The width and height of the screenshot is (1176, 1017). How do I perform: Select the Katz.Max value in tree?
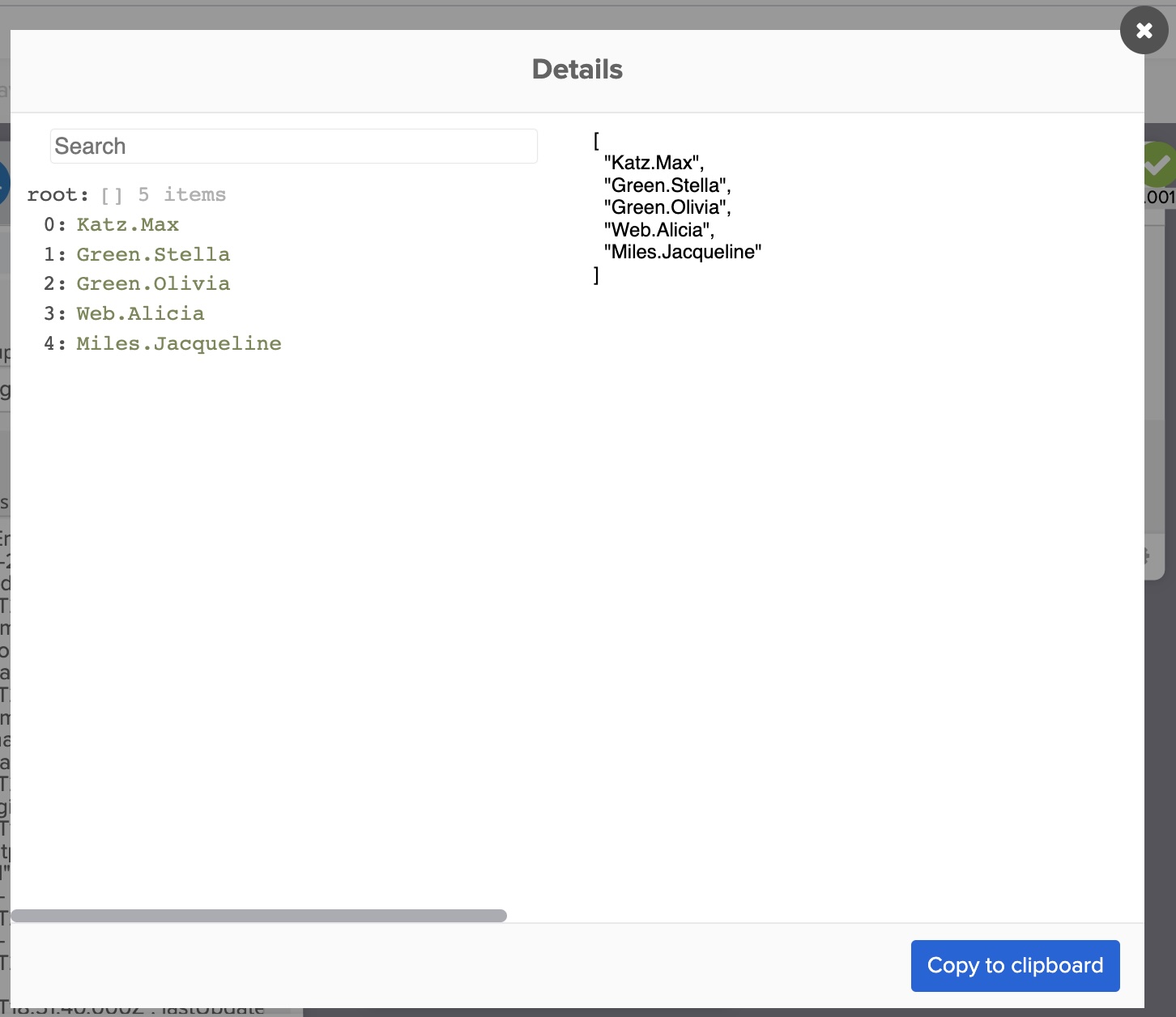click(x=127, y=225)
